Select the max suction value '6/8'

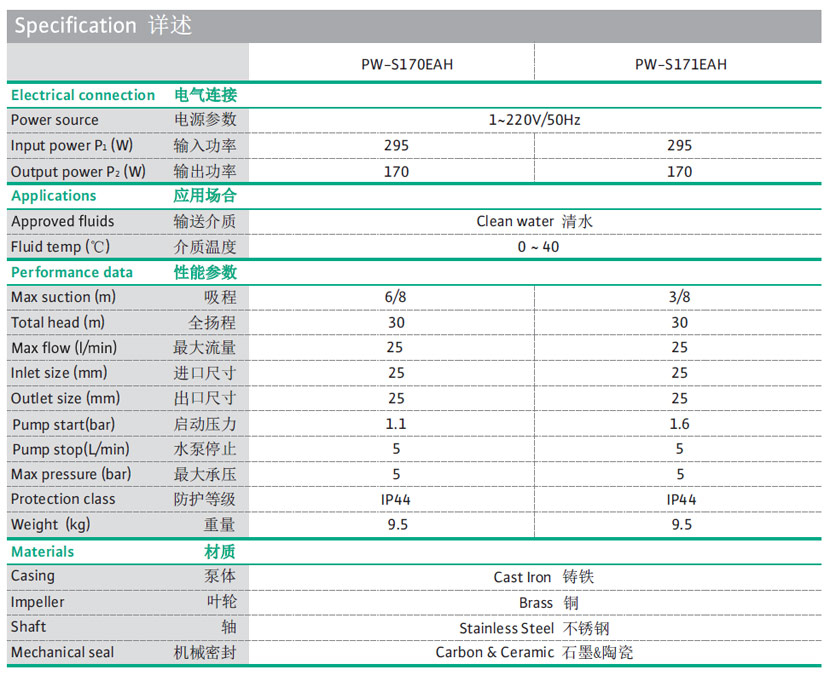tap(395, 297)
